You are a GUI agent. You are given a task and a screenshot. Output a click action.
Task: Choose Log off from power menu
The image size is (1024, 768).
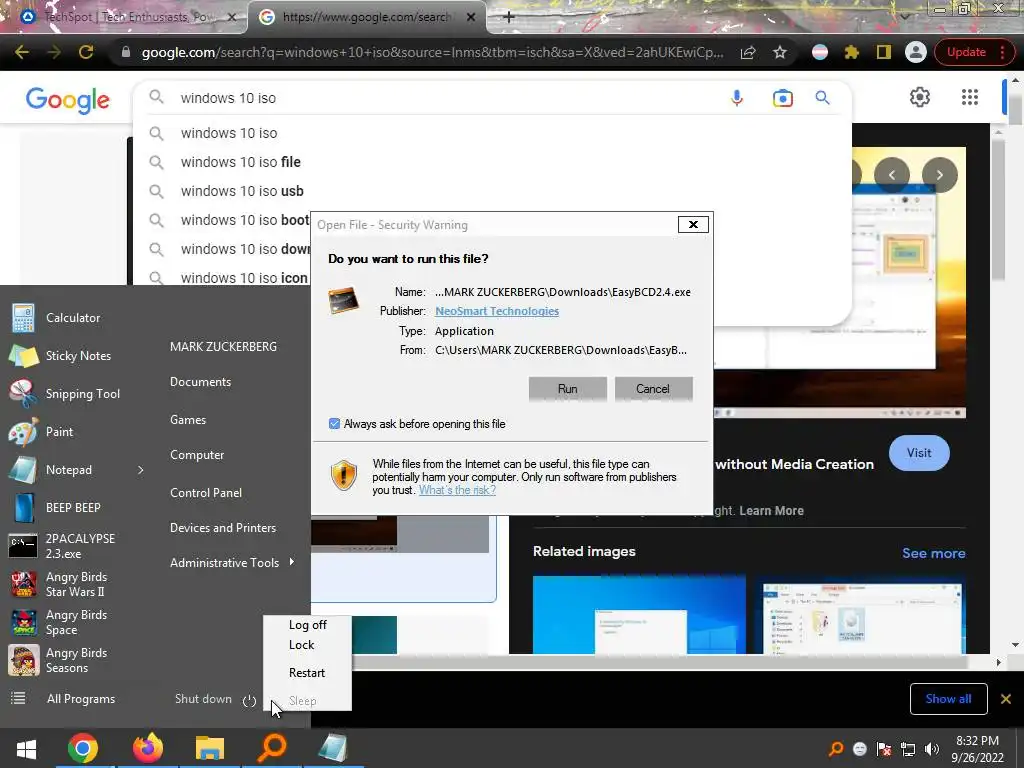tap(308, 625)
